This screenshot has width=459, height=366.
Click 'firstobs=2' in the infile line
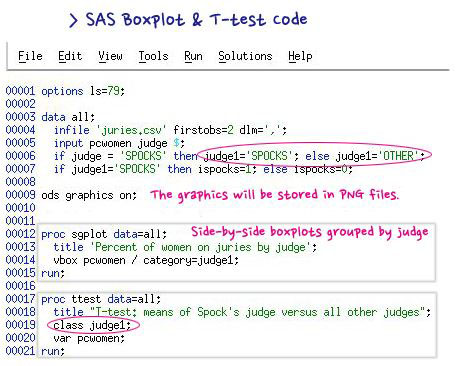[x=203, y=130]
